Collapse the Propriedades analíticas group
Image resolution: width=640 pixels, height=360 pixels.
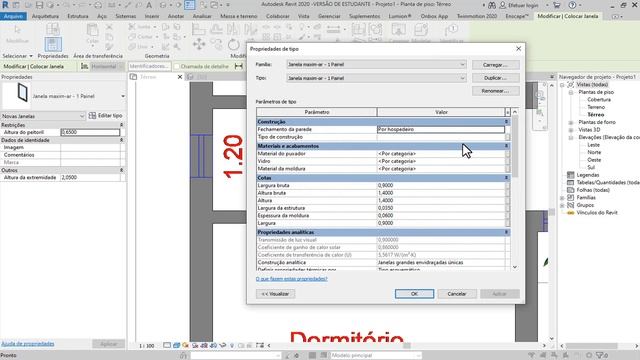[x=507, y=232]
